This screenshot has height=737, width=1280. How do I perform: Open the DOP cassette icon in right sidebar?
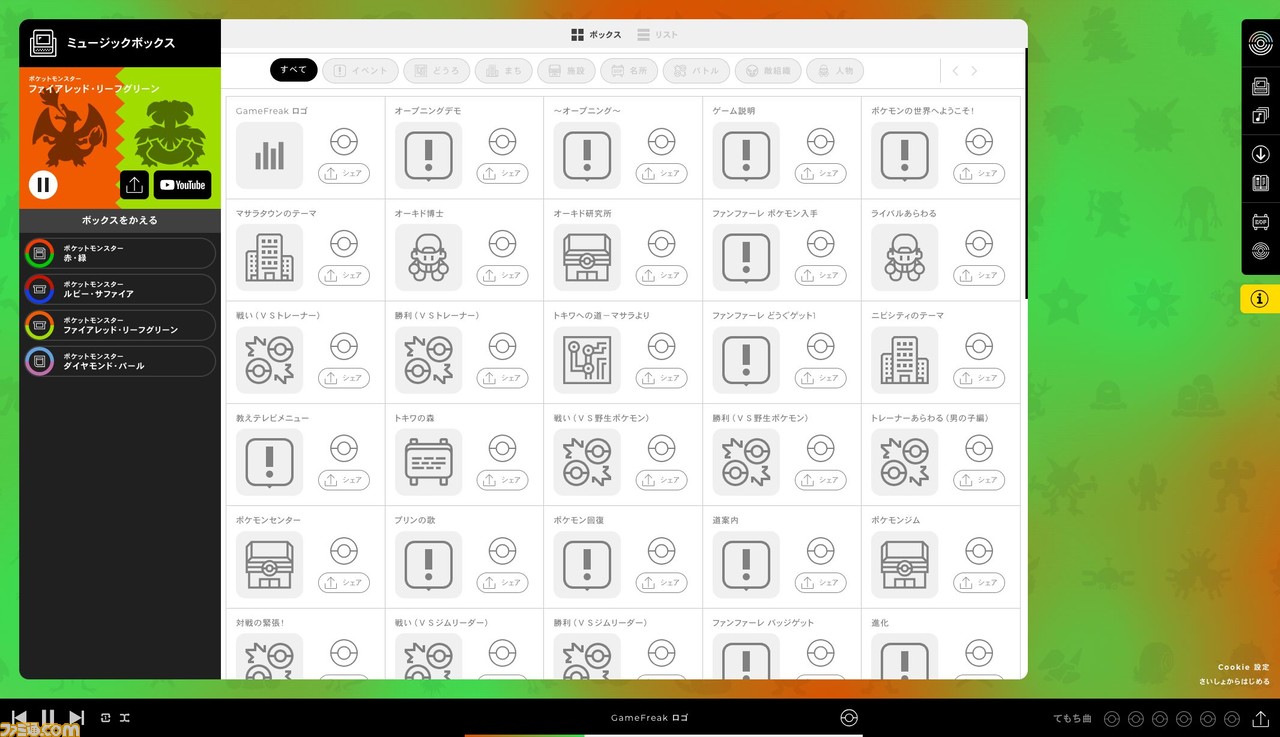pos(1261,221)
